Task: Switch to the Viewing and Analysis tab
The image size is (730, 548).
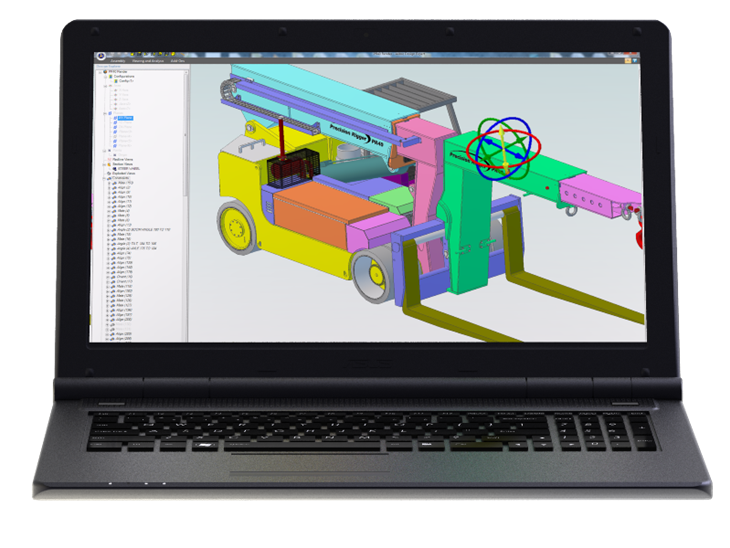Action: (x=147, y=60)
